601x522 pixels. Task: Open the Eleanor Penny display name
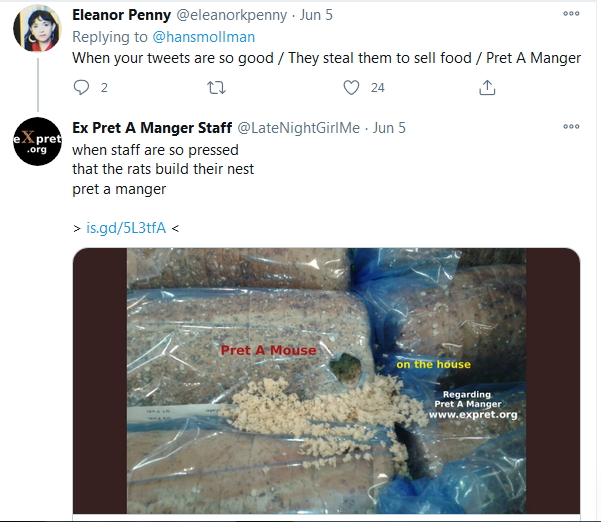[x=121, y=16]
